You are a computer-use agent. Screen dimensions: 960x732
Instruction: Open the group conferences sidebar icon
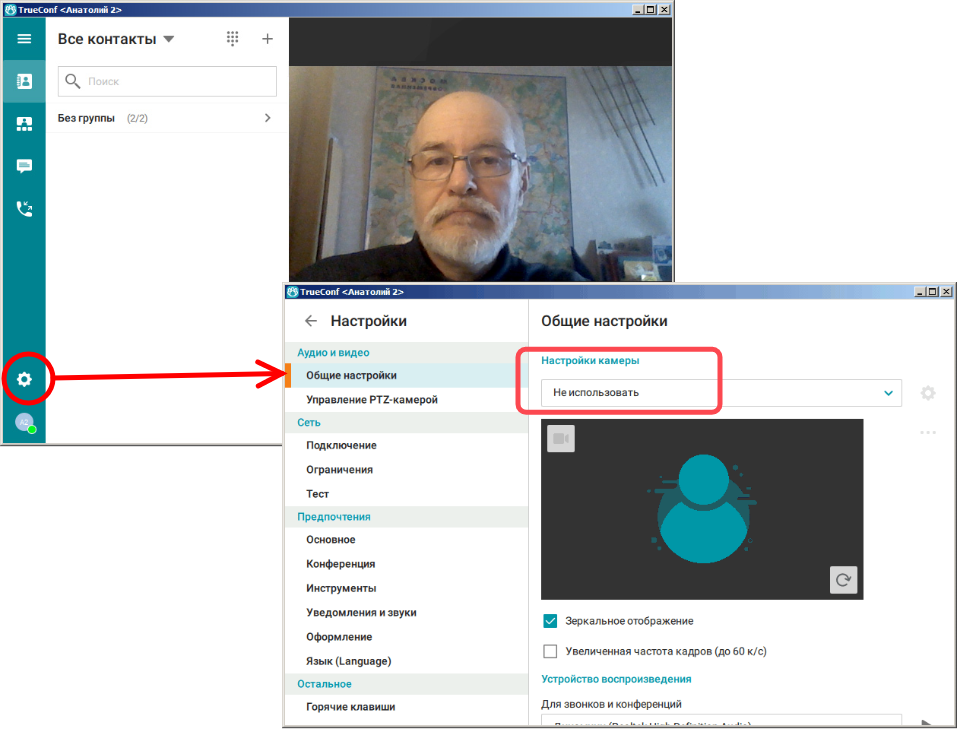point(24,124)
